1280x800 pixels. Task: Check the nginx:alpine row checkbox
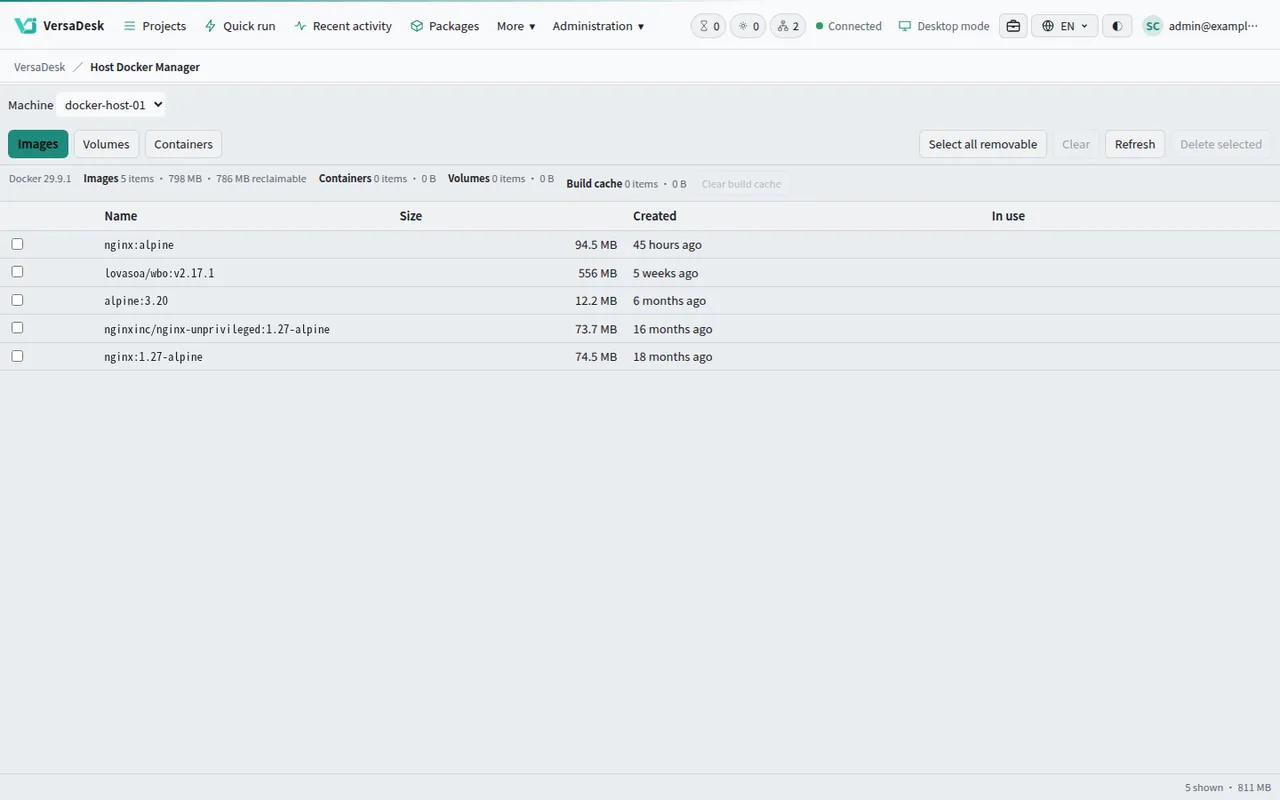pyautogui.click(x=17, y=244)
